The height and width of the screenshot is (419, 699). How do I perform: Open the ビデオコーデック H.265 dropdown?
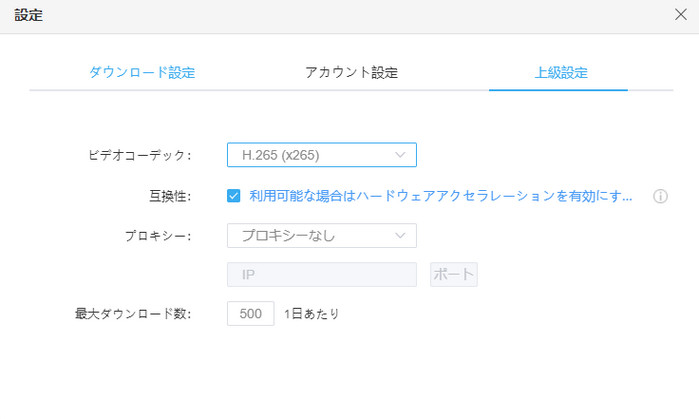pos(322,155)
